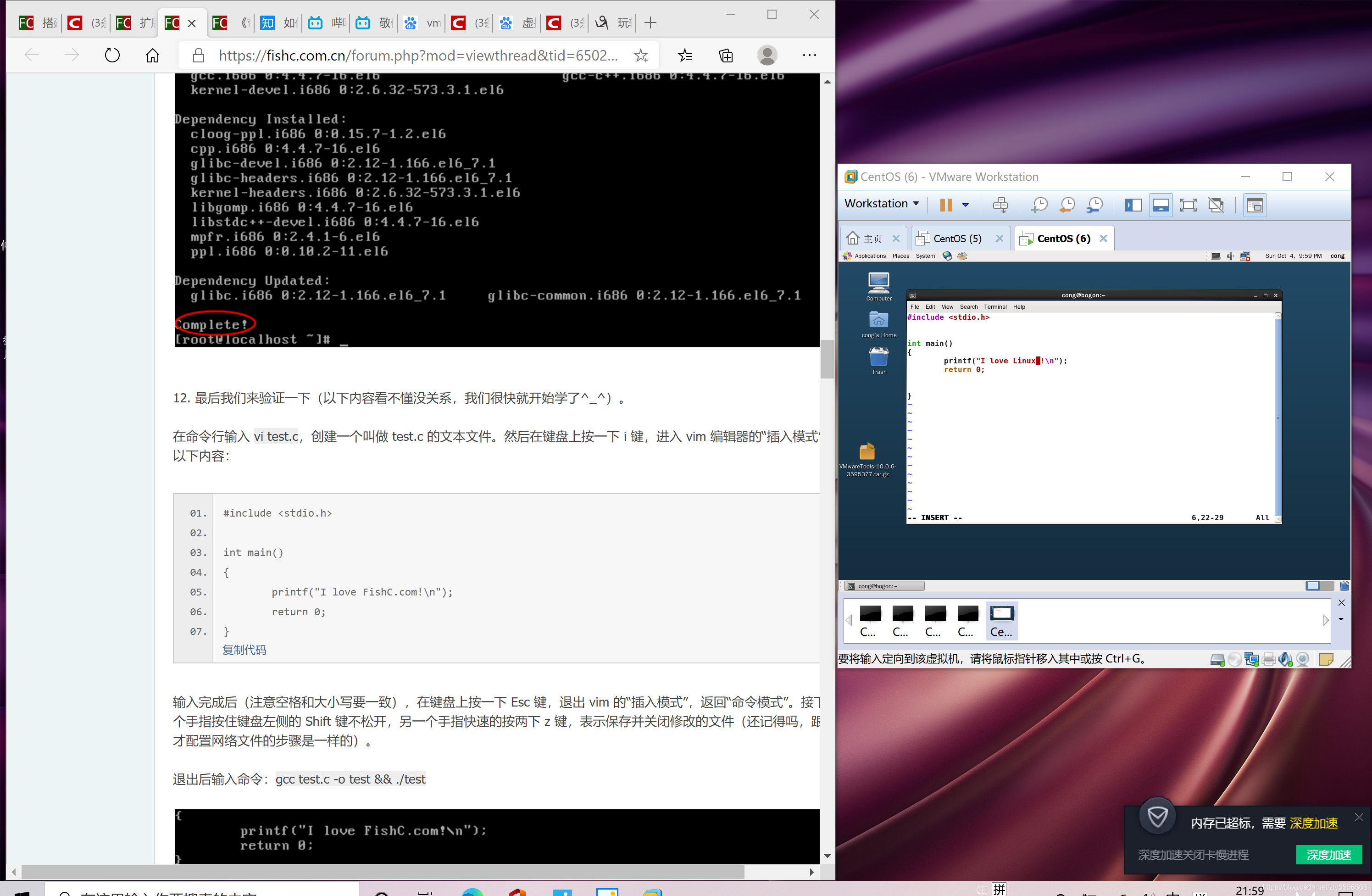Click the 复制代码 link below code
The image size is (1372, 896).
point(244,650)
